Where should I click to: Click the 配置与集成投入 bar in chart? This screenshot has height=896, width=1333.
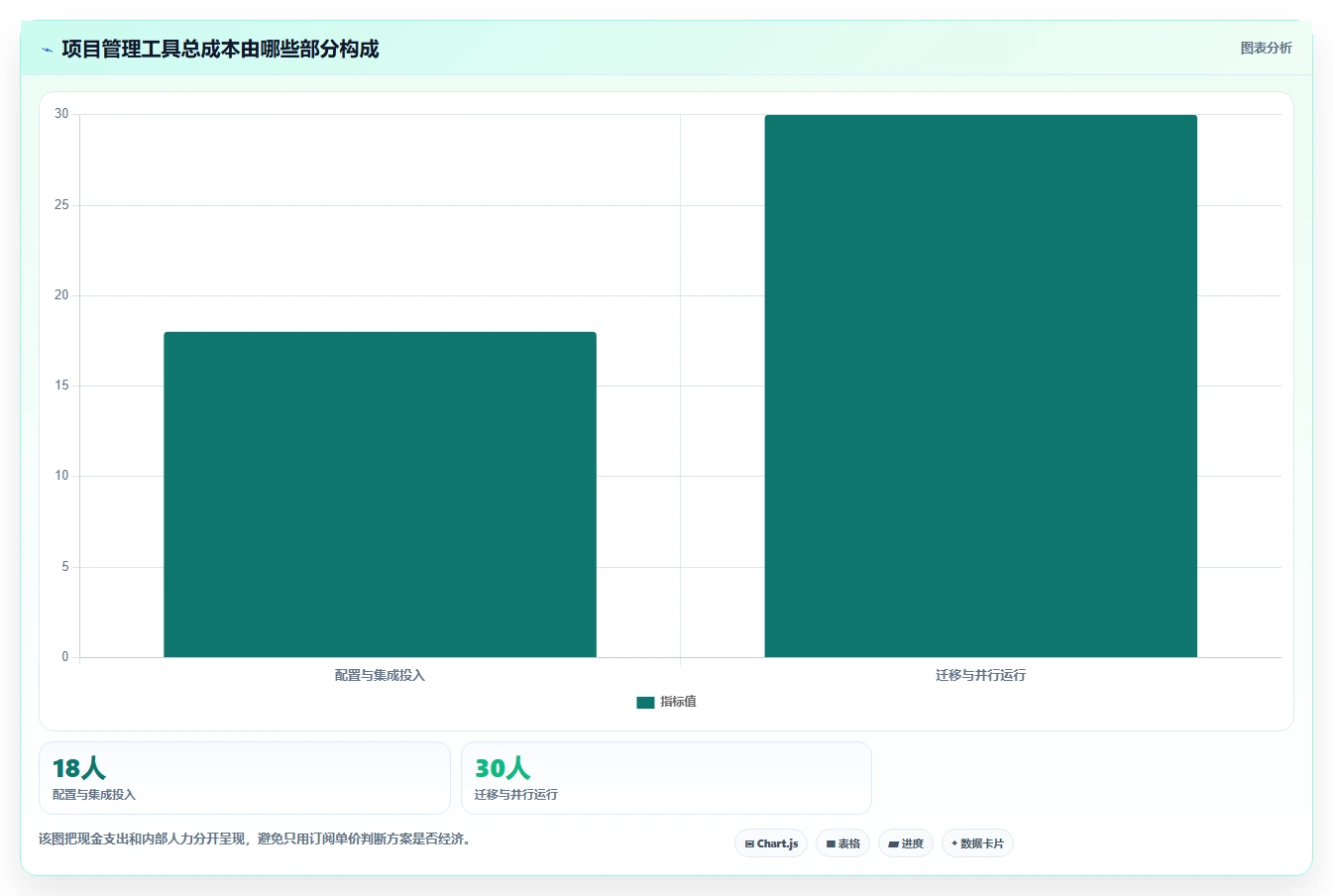tap(380, 495)
